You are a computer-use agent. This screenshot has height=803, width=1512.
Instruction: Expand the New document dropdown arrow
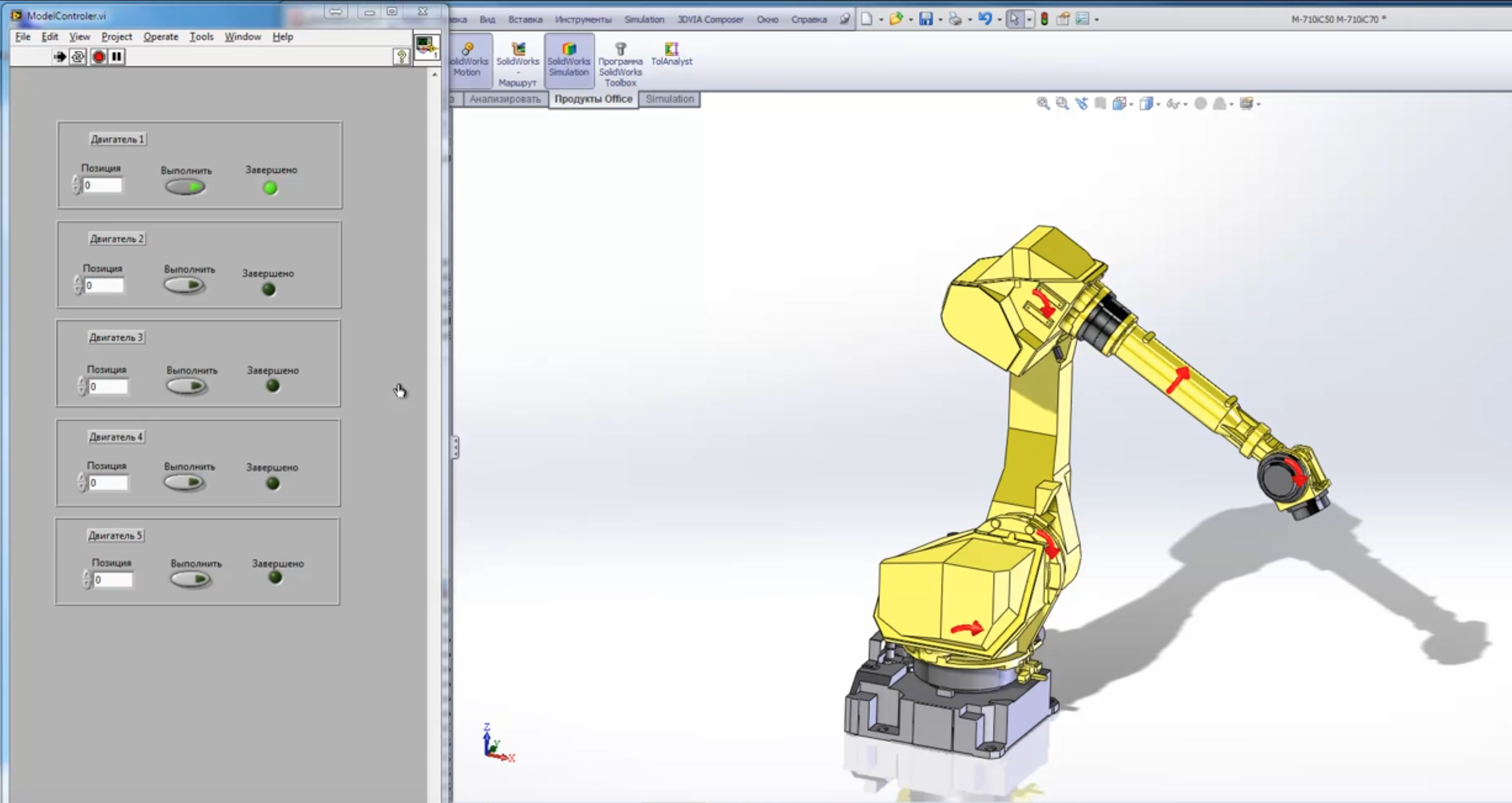coord(881,20)
